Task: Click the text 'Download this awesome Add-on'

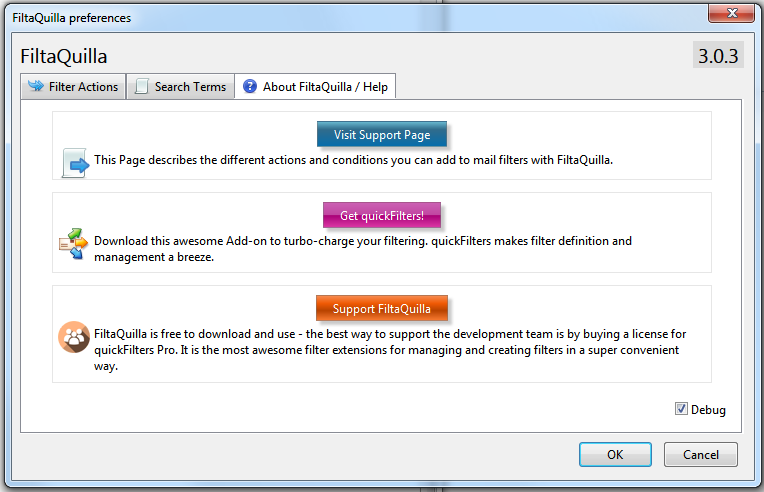Action: [x=183, y=241]
